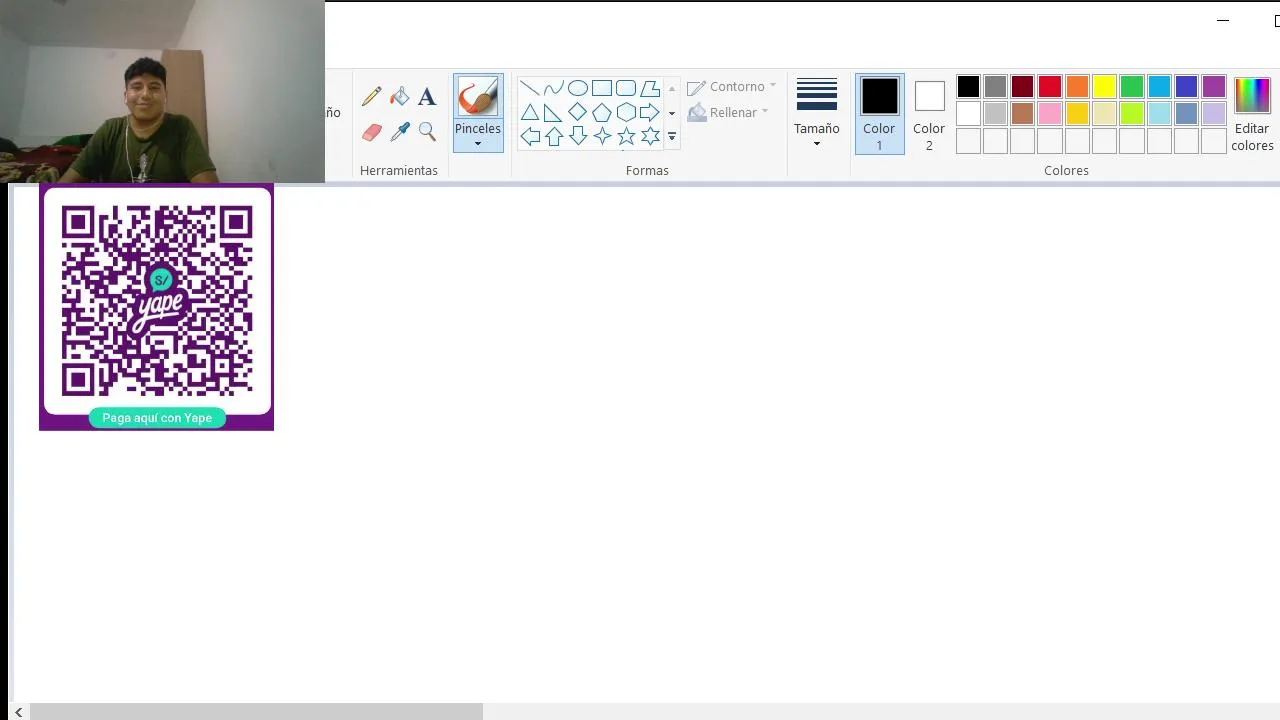Pick the orange color swatch
Viewport: 1280px width, 720px height.
pyautogui.click(x=1077, y=87)
